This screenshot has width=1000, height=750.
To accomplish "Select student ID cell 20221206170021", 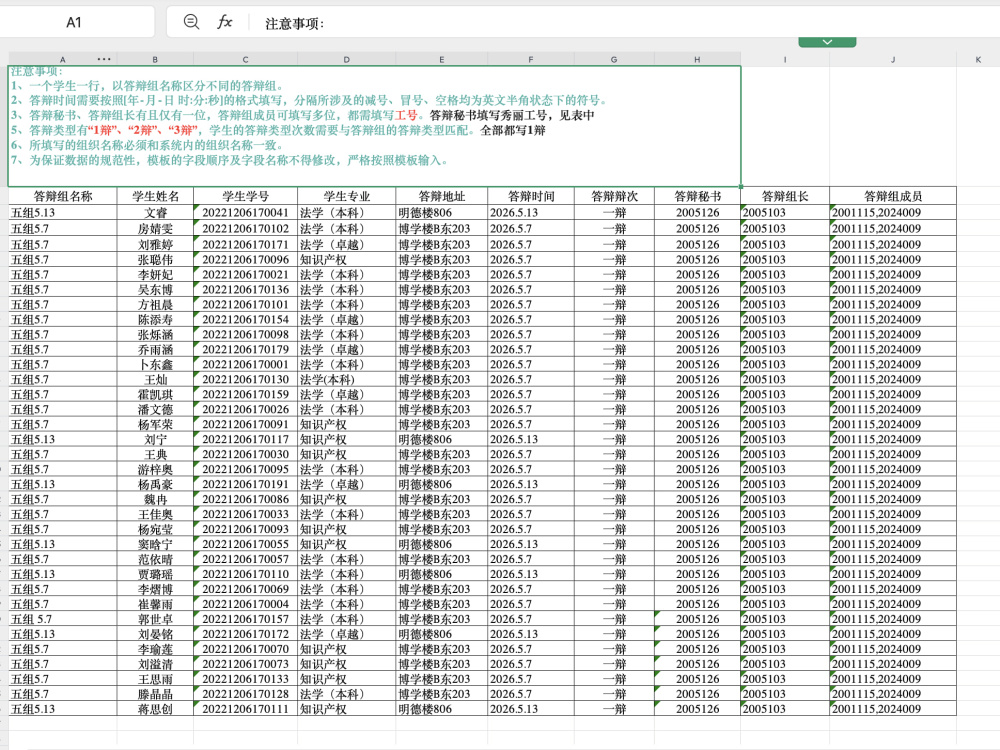I will coord(246,274).
